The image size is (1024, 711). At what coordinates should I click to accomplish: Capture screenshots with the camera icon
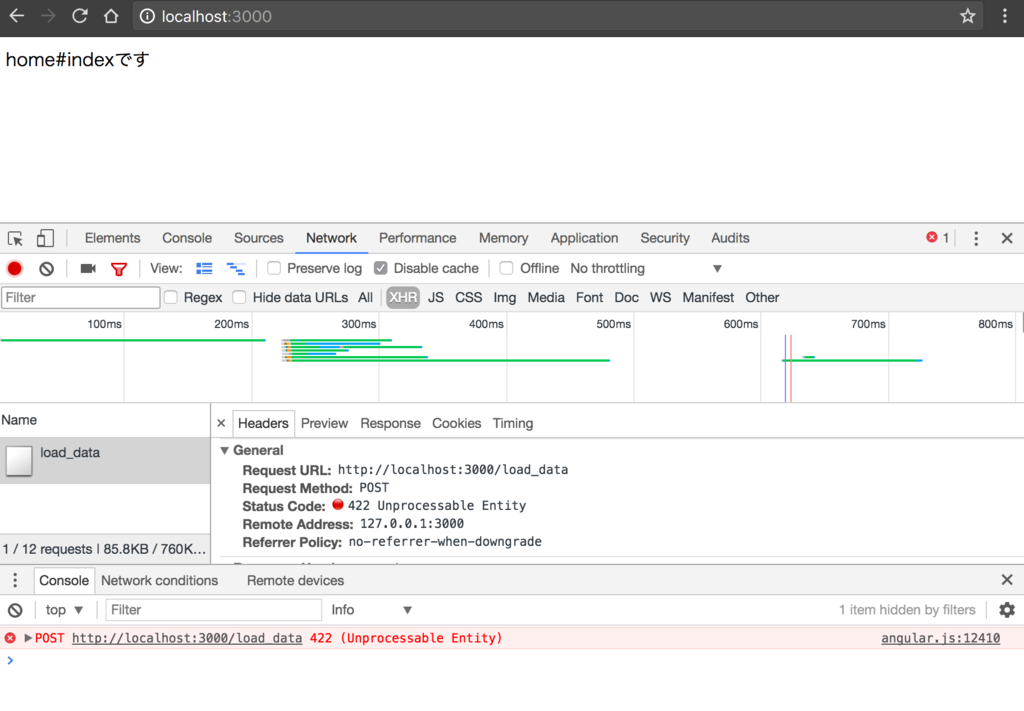(x=88, y=268)
